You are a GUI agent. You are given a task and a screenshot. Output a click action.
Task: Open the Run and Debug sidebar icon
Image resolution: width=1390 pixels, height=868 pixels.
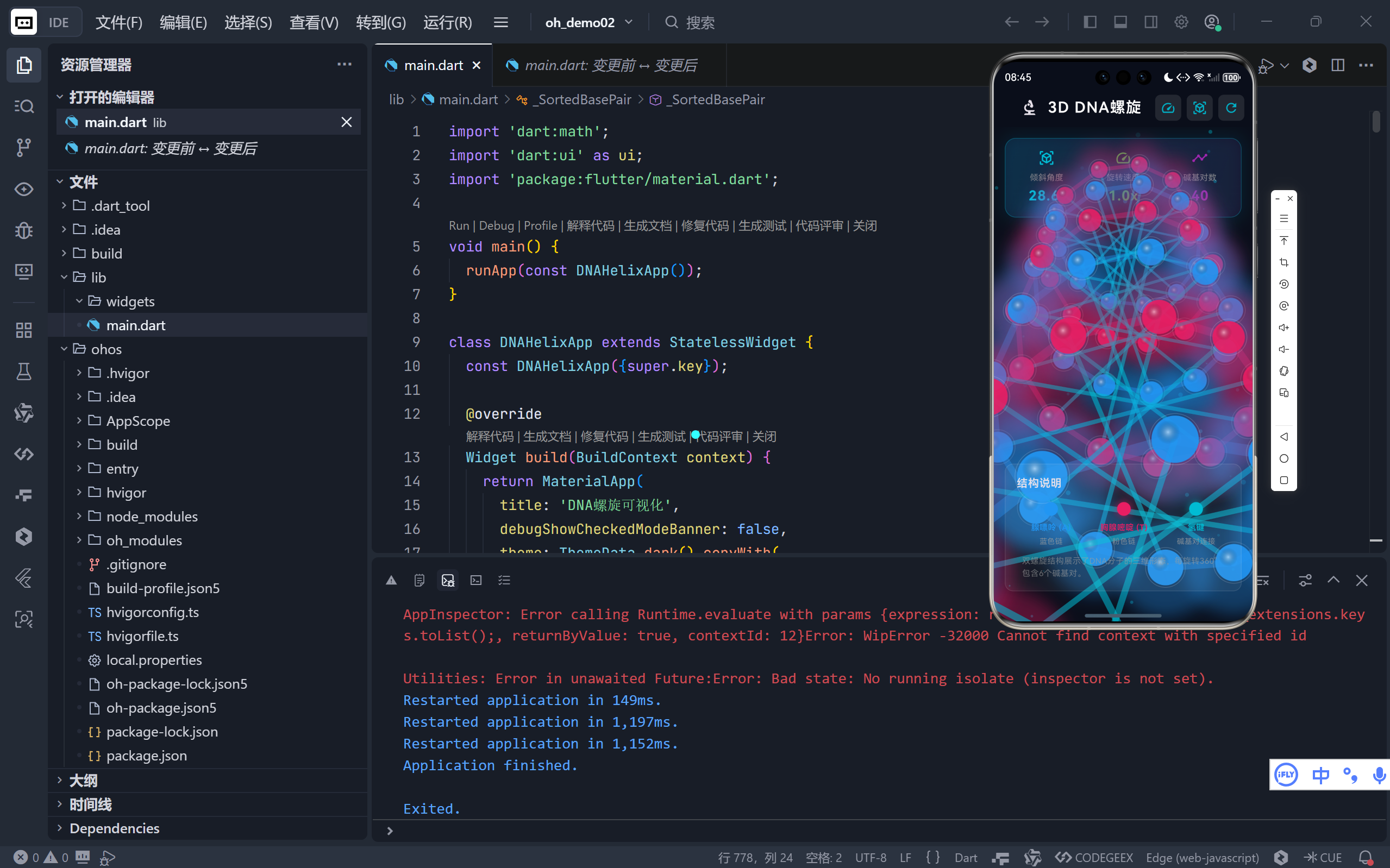[x=23, y=231]
